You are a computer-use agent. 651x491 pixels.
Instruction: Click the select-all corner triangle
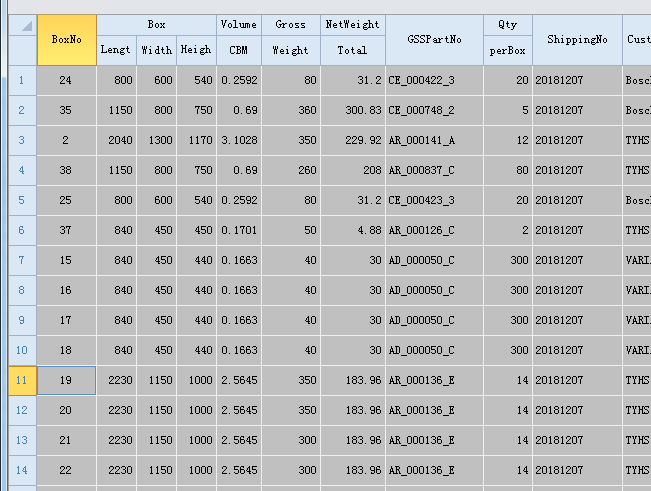27,27
